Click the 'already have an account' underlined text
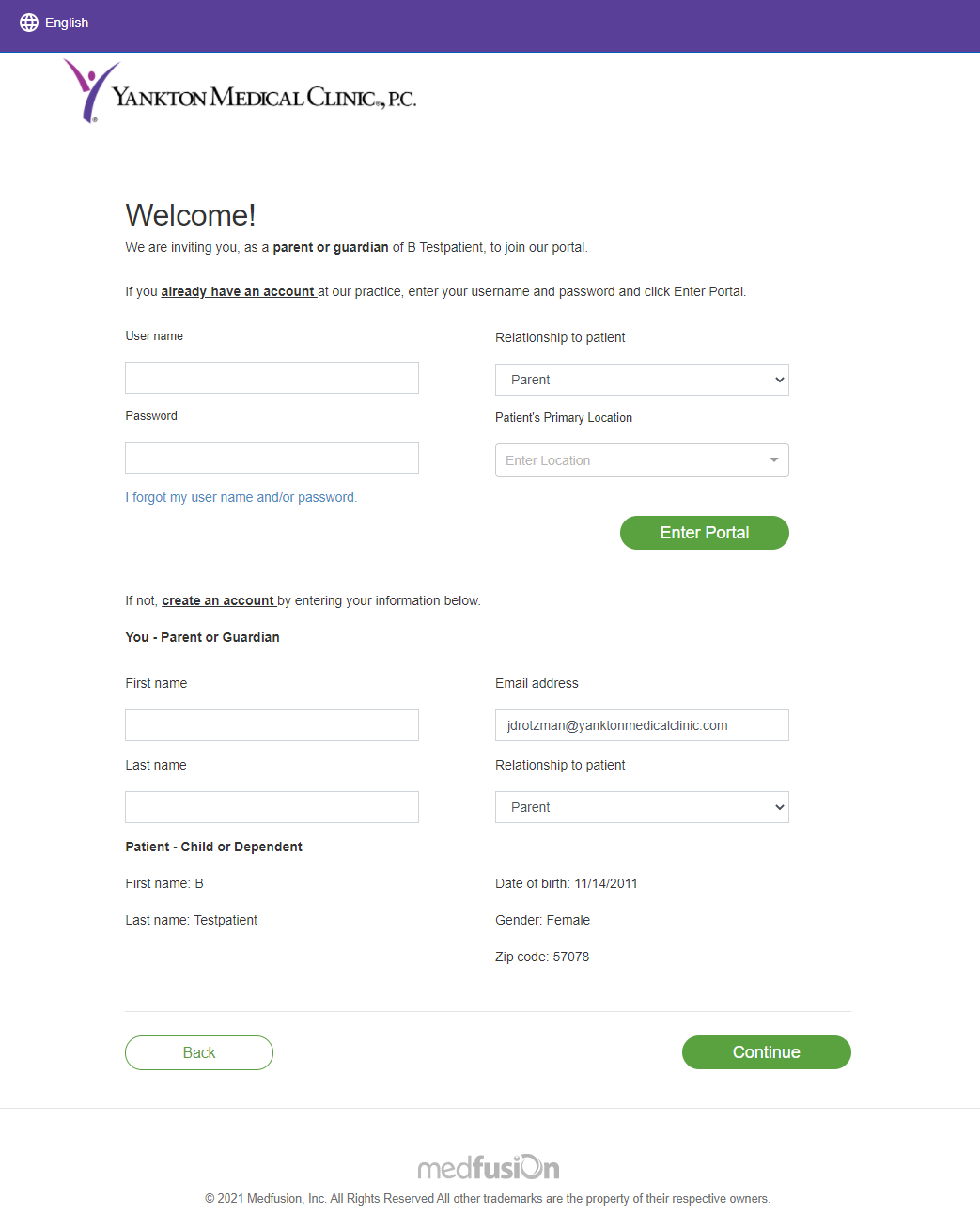The height and width of the screenshot is (1229, 980). (238, 291)
